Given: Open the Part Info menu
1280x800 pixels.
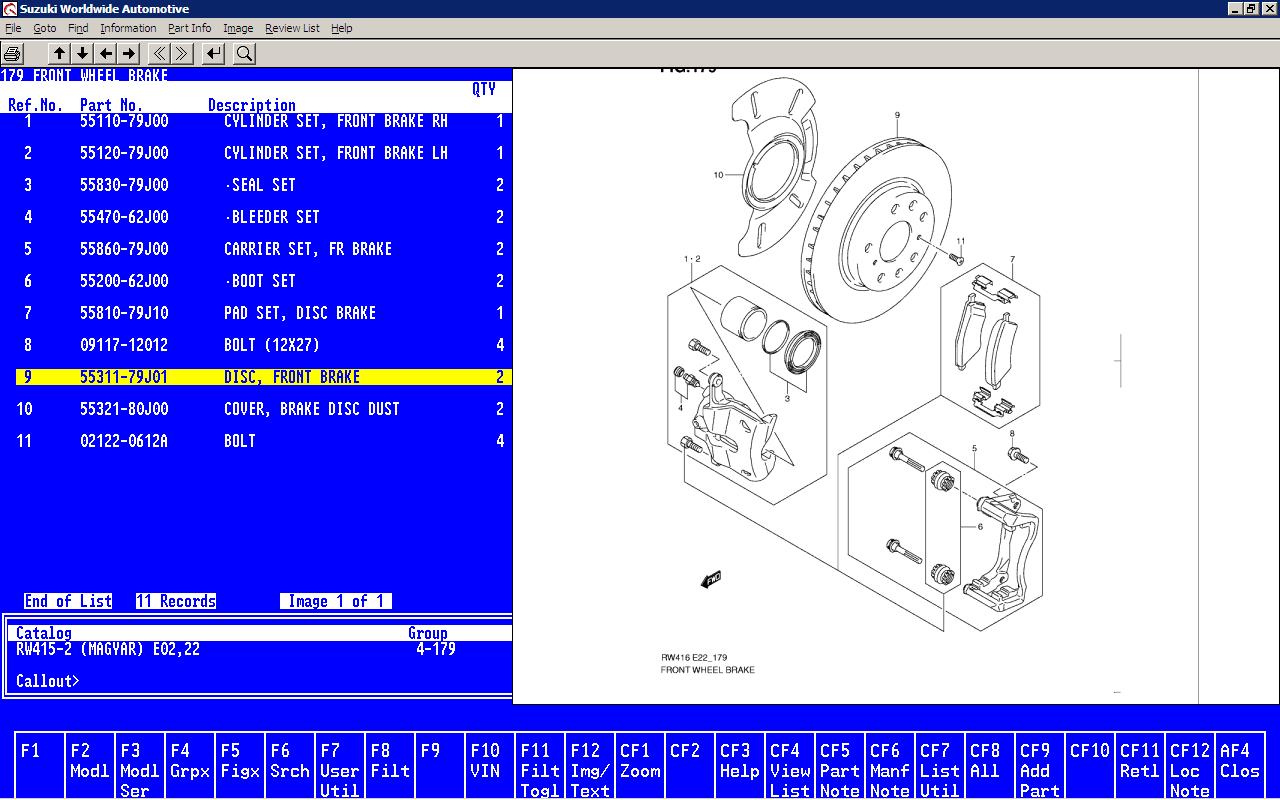Looking at the screenshot, I should [189, 28].
